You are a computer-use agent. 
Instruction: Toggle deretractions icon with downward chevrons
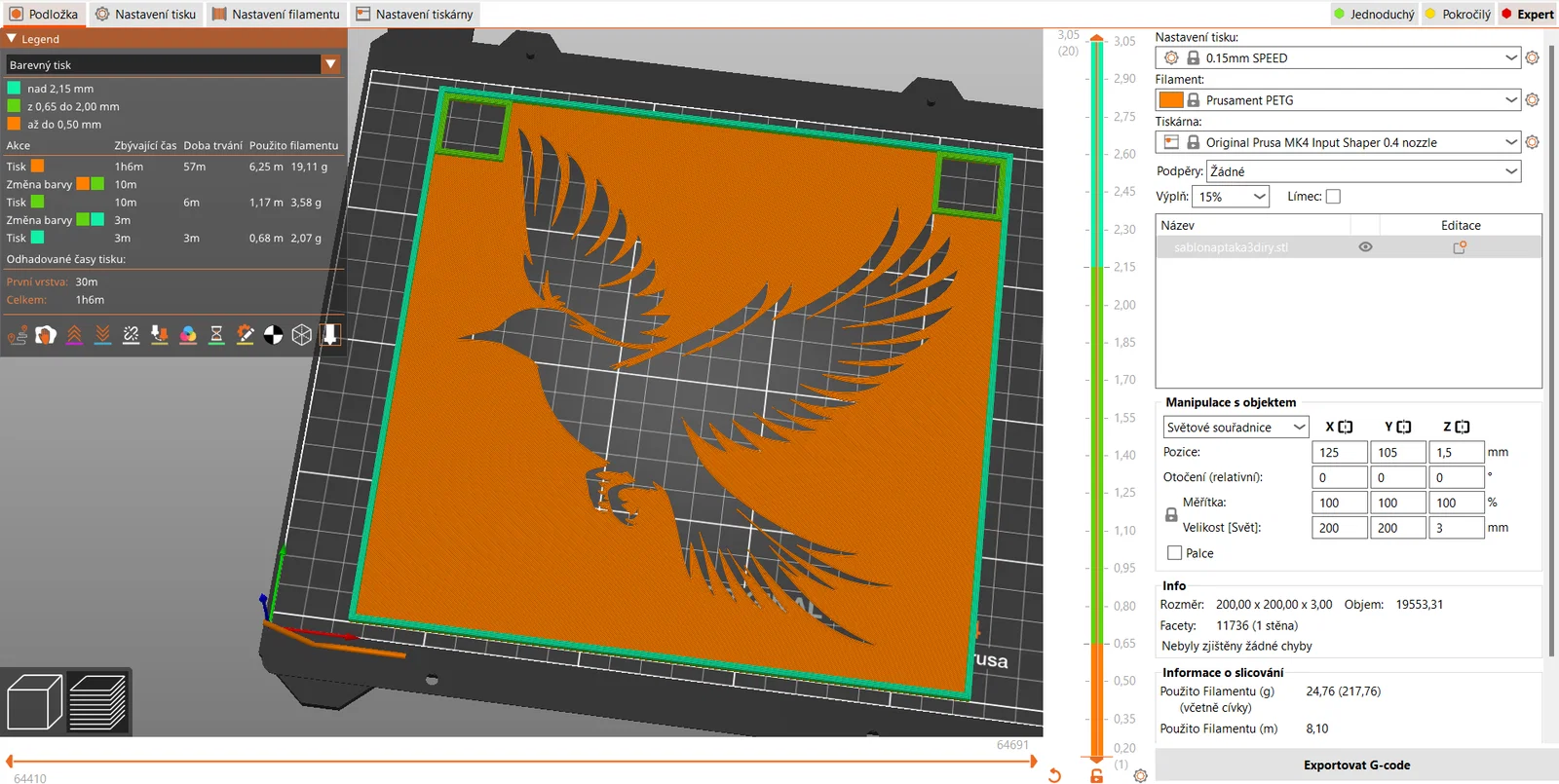coord(102,335)
